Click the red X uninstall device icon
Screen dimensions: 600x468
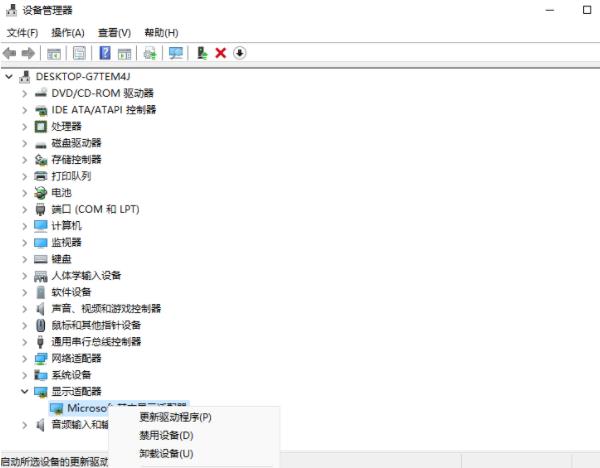(221, 53)
